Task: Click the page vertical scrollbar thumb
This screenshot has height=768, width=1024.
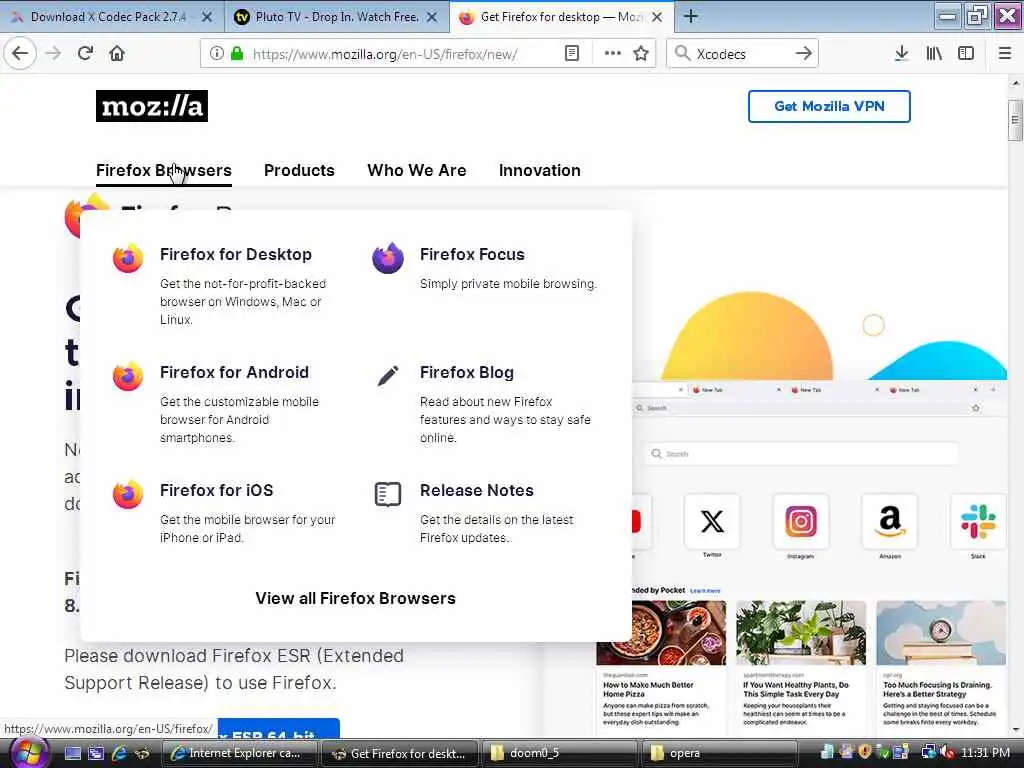Action: coord(1015,120)
